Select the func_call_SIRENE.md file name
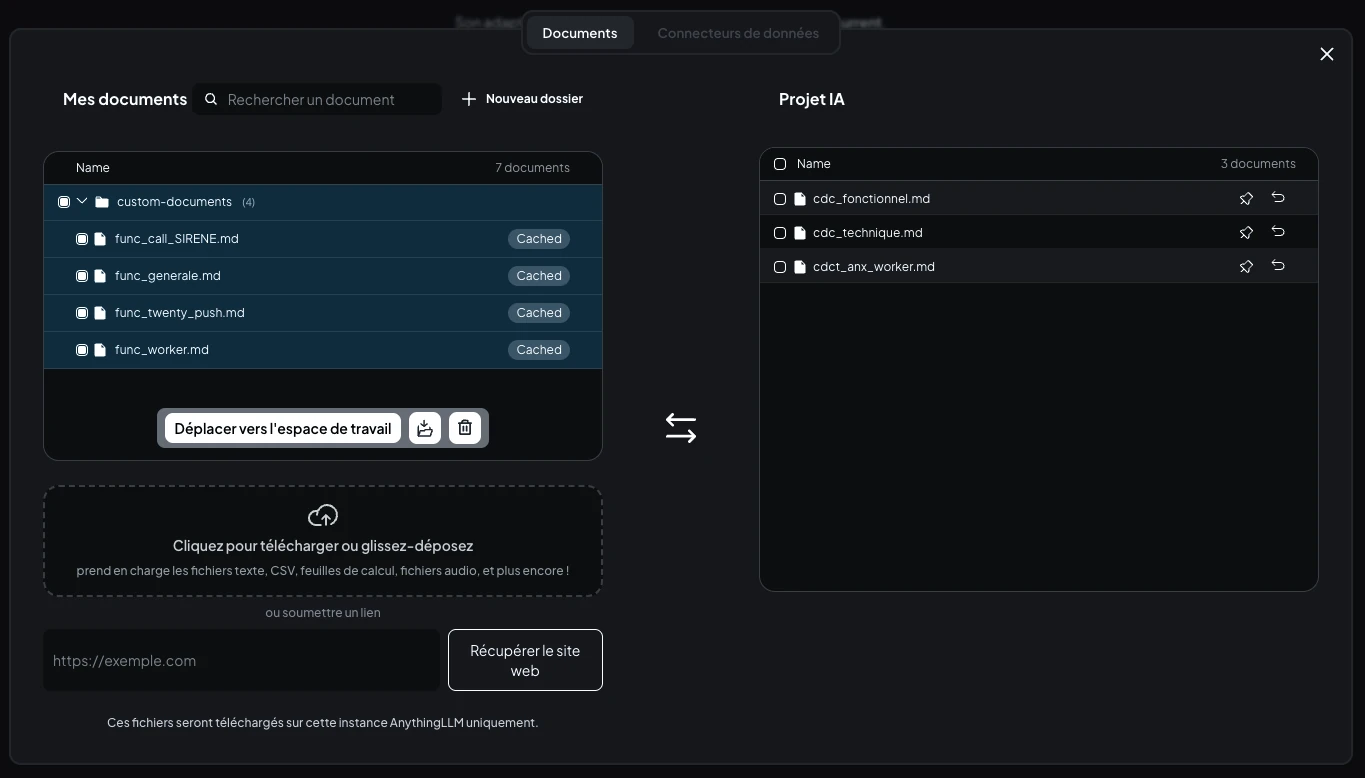The width and height of the screenshot is (1365, 778). pyautogui.click(x=177, y=239)
